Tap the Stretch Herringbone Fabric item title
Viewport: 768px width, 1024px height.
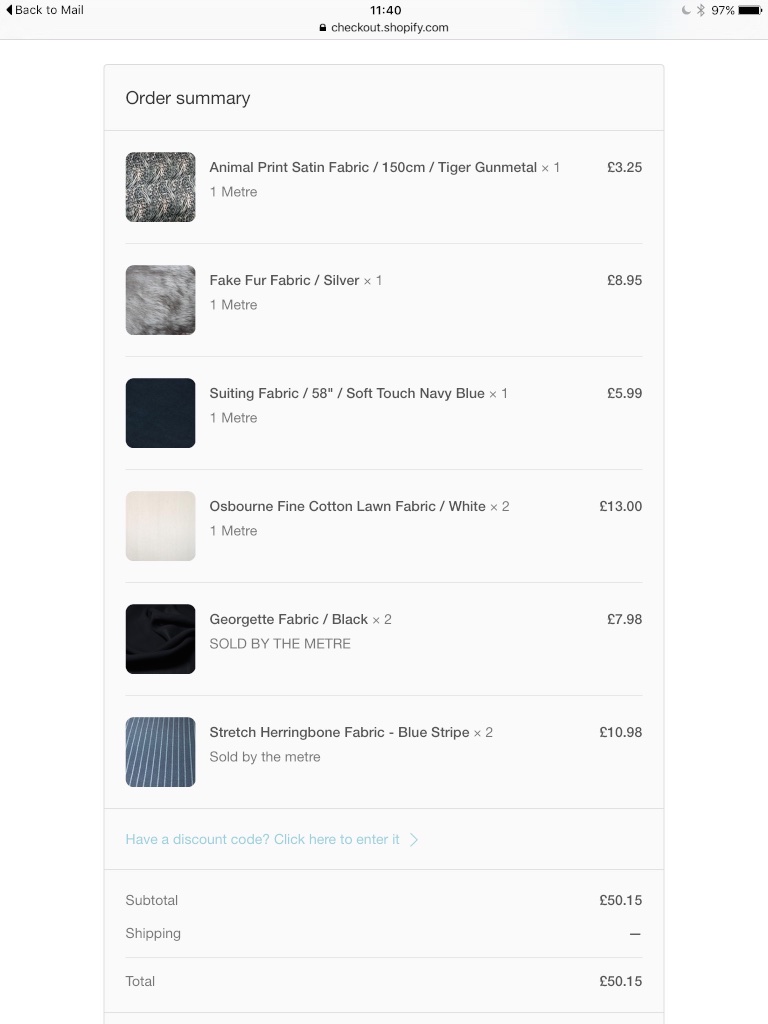(339, 732)
